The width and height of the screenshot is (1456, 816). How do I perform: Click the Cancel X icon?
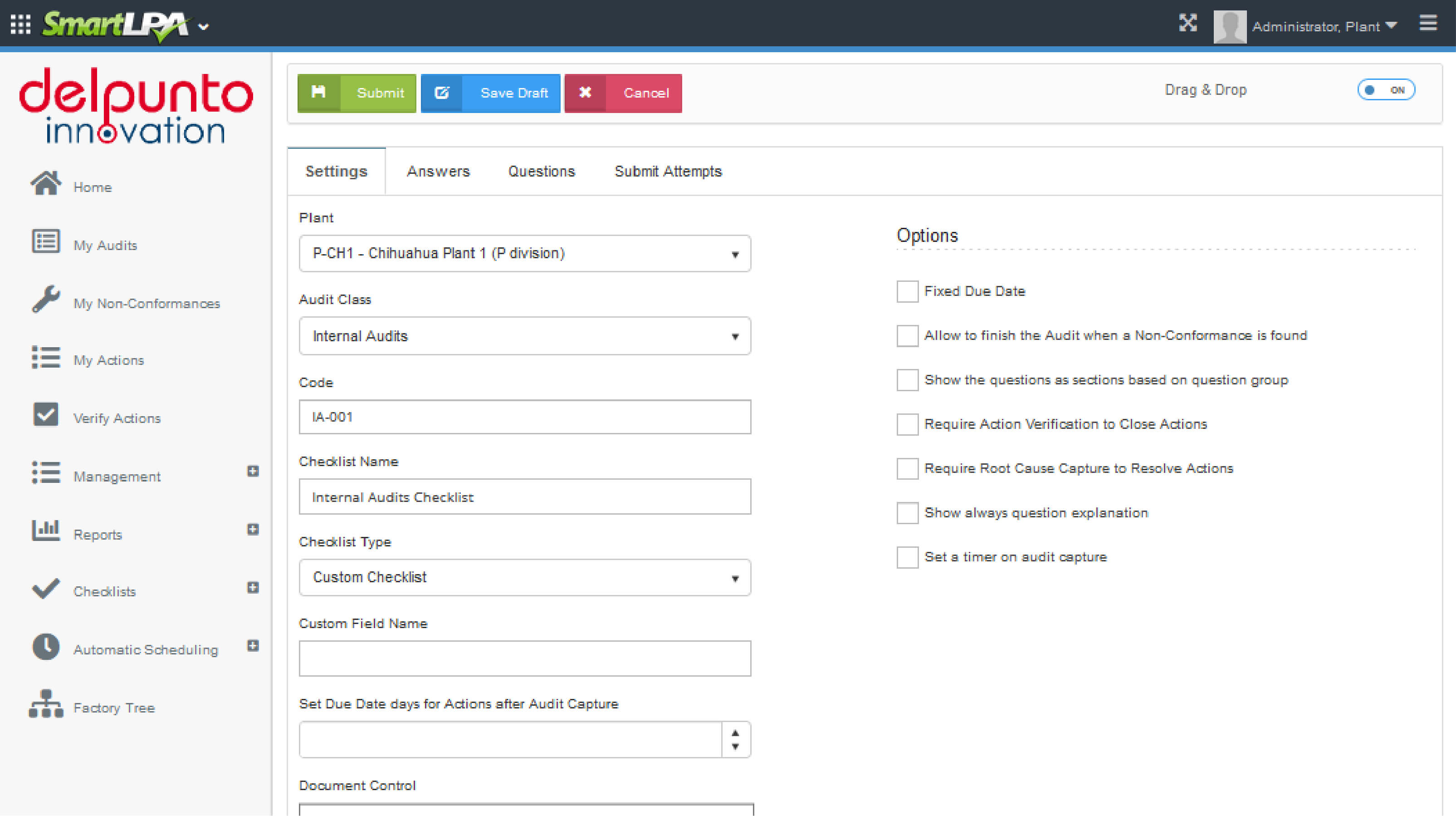point(585,92)
